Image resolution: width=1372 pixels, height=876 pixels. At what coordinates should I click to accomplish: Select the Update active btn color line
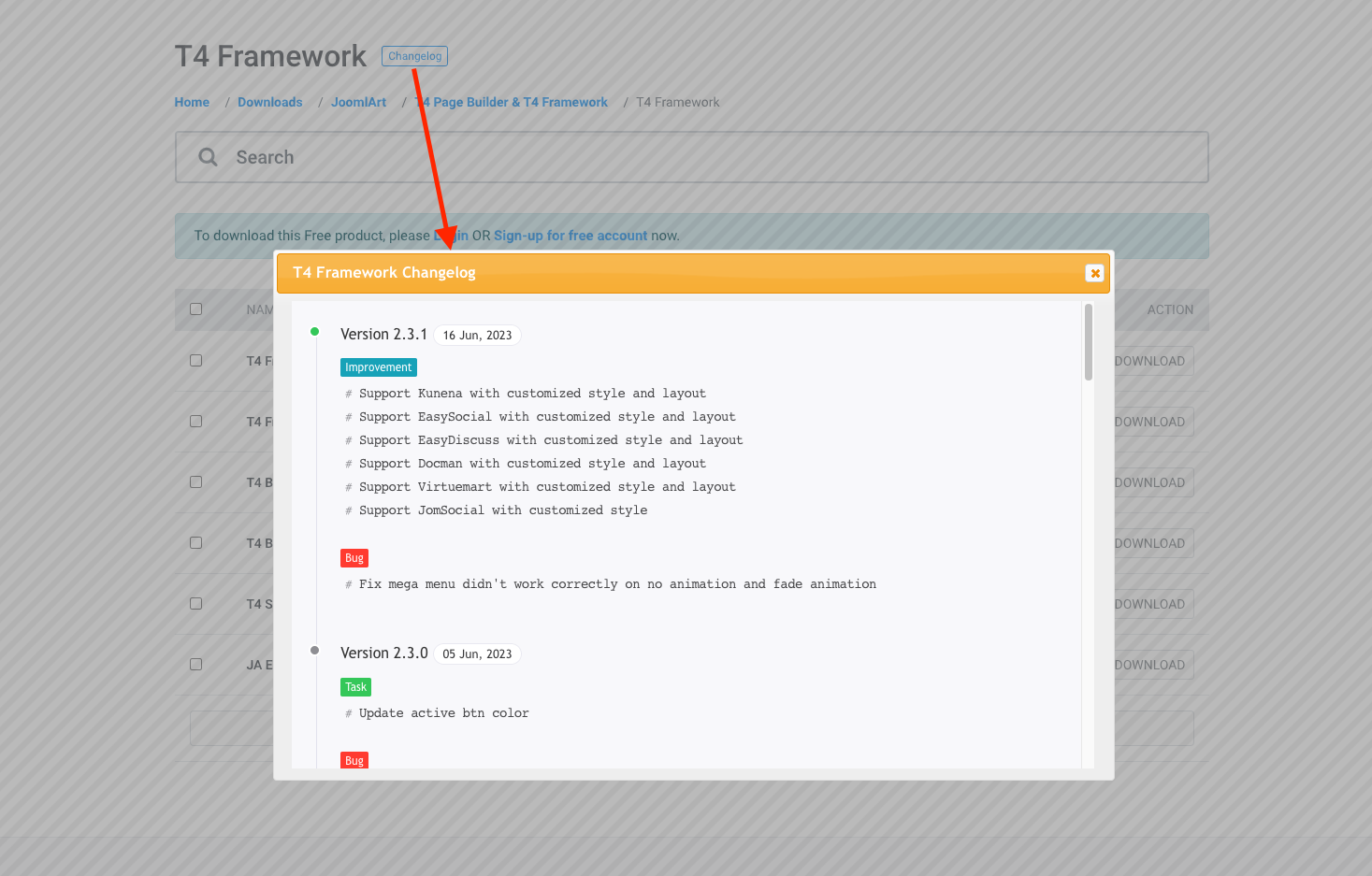(444, 713)
